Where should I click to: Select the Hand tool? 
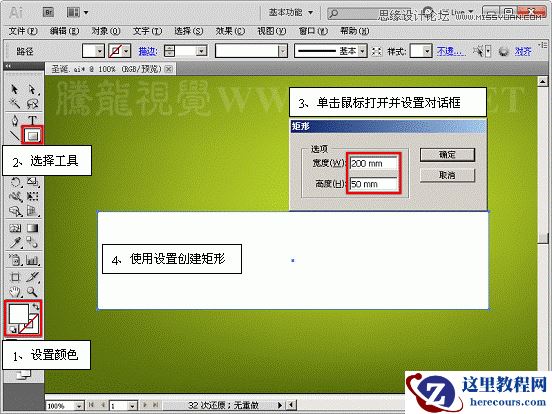[15, 291]
